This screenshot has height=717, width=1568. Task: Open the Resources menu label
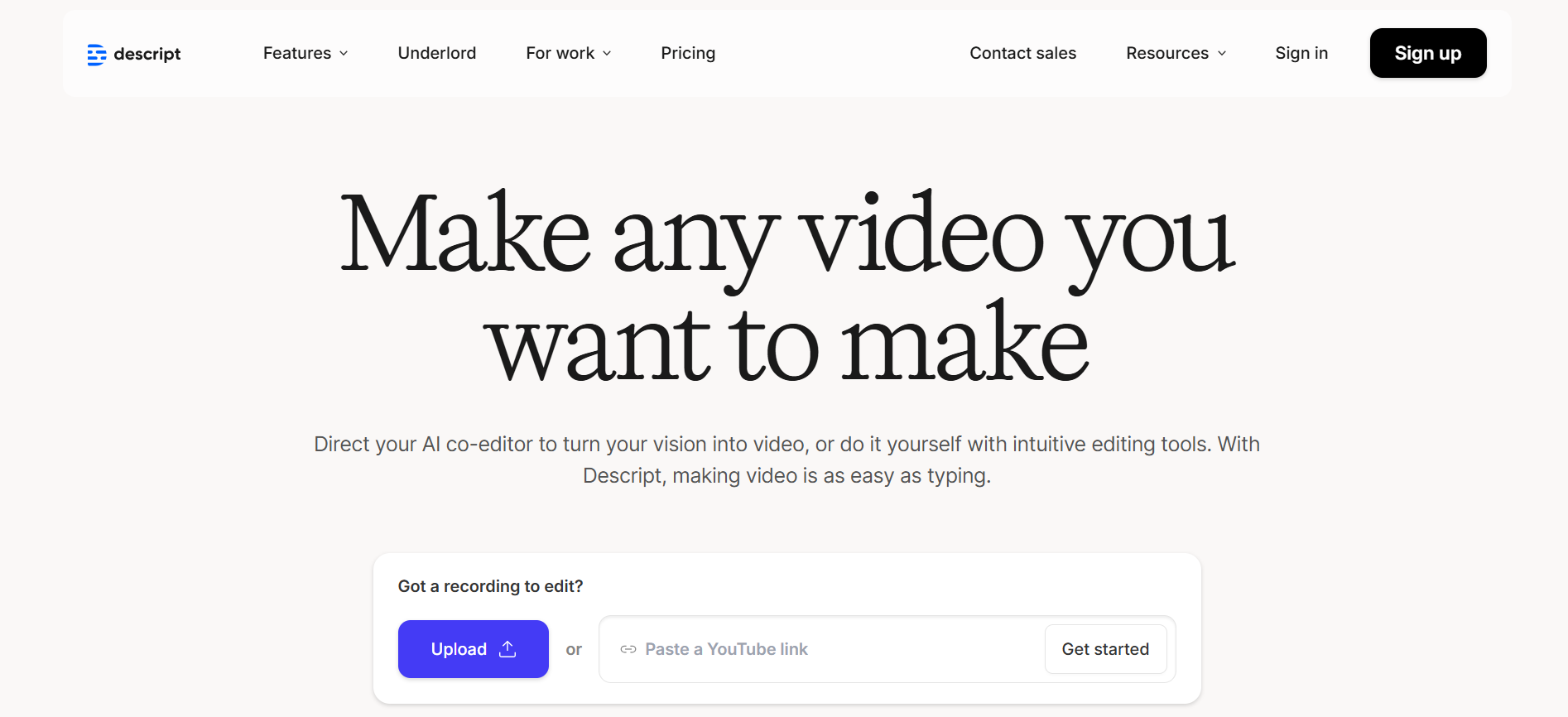(1166, 53)
